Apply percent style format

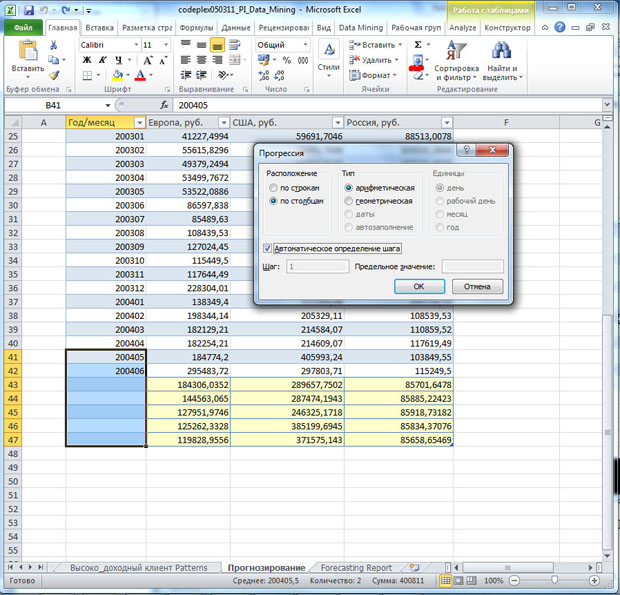[287, 60]
